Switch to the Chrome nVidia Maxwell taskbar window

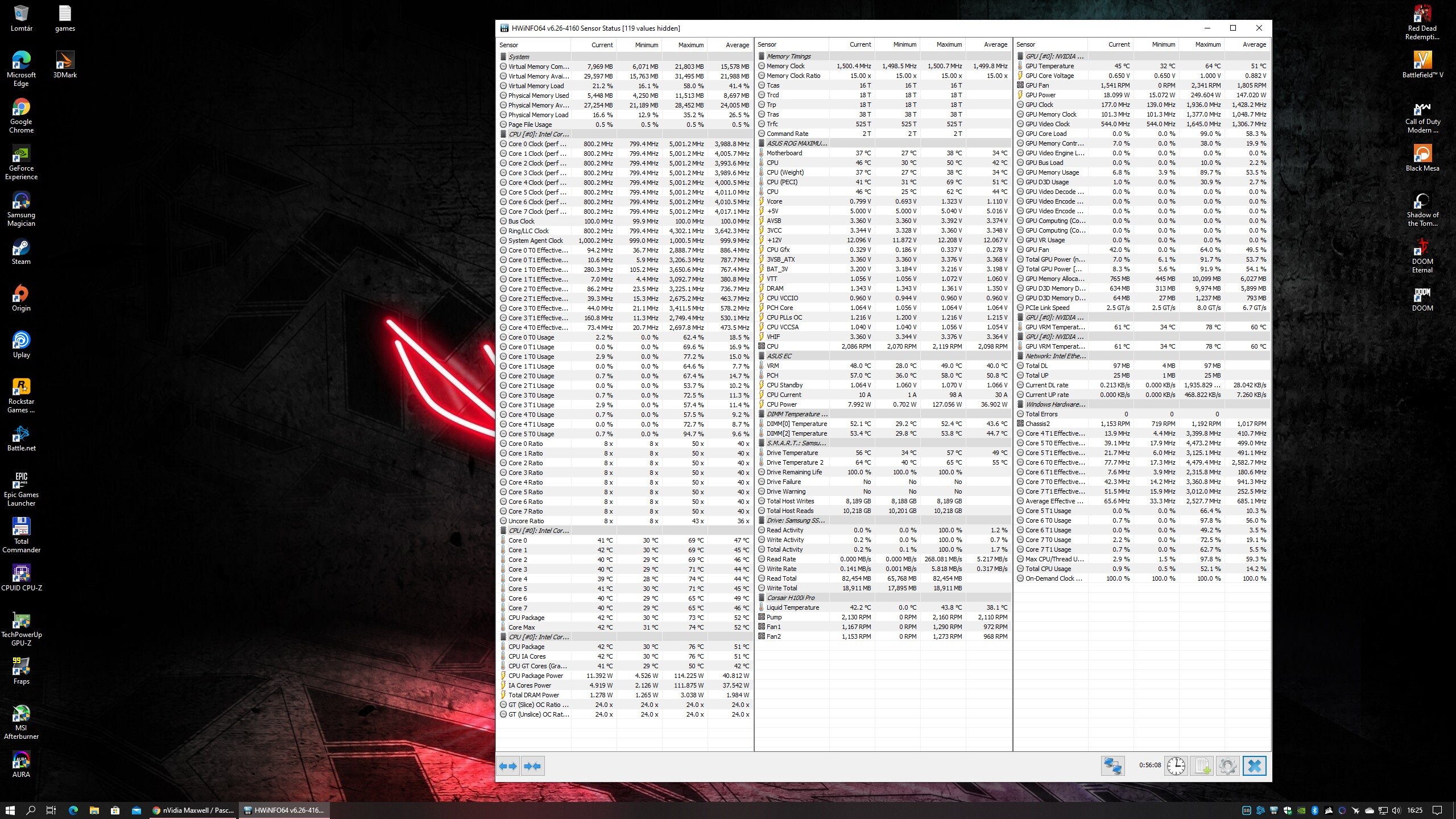[x=193, y=810]
